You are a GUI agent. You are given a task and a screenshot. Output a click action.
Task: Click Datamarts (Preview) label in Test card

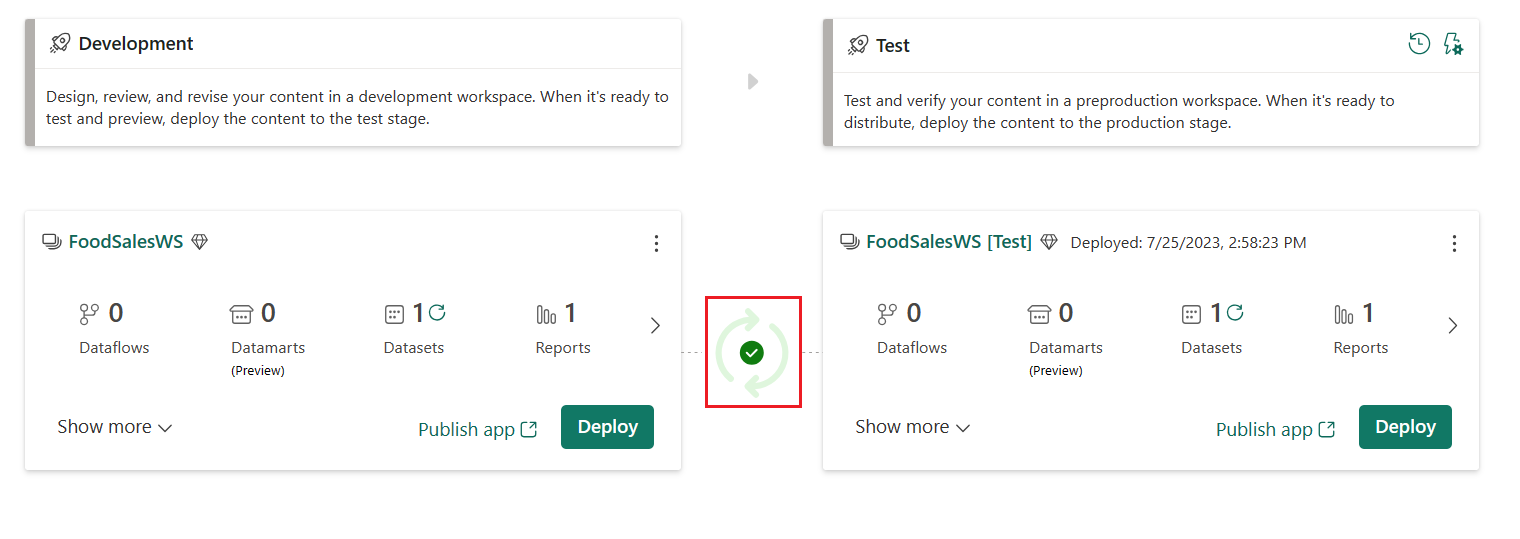(1066, 358)
